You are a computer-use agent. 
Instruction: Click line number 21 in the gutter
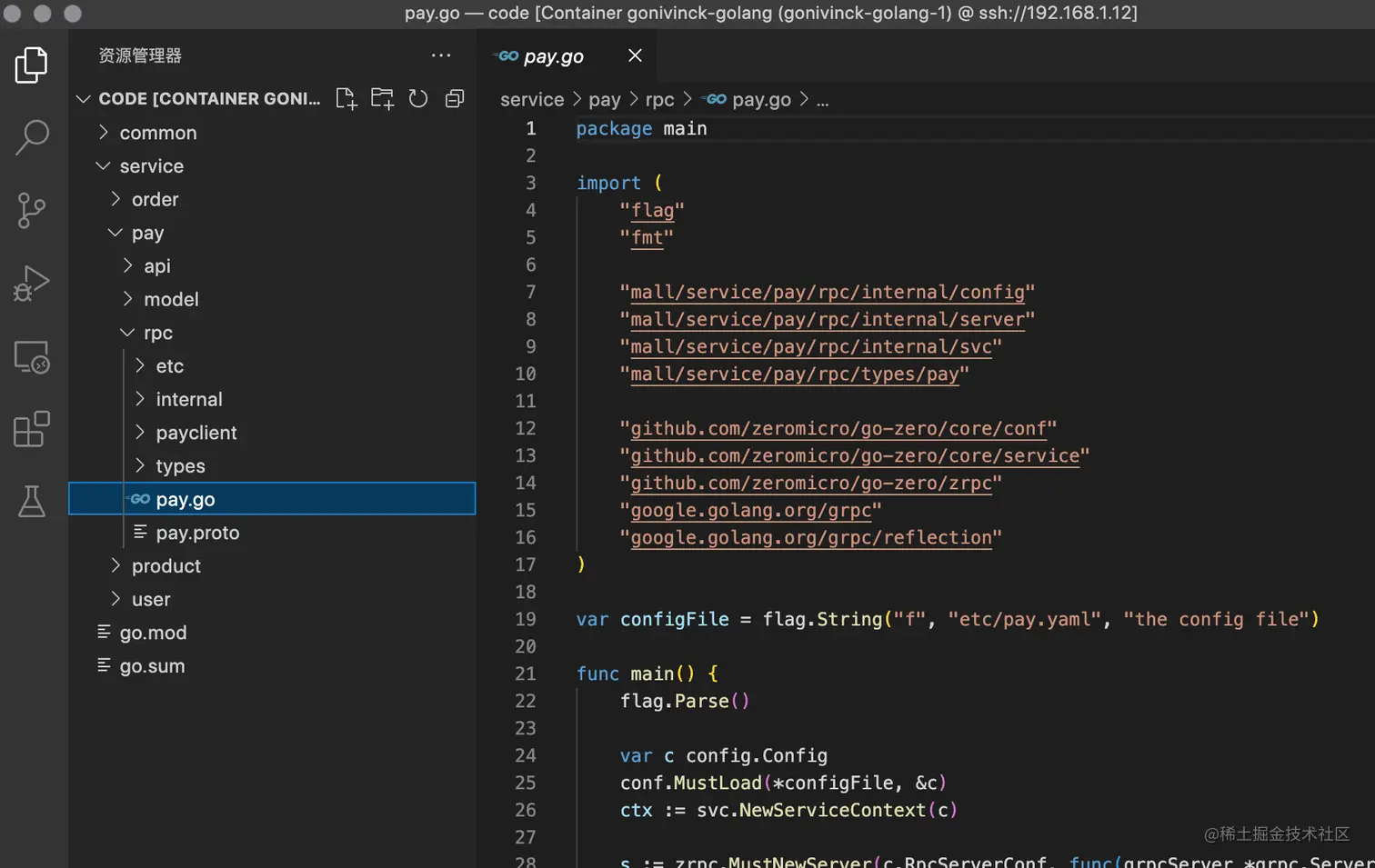(526, 674)
